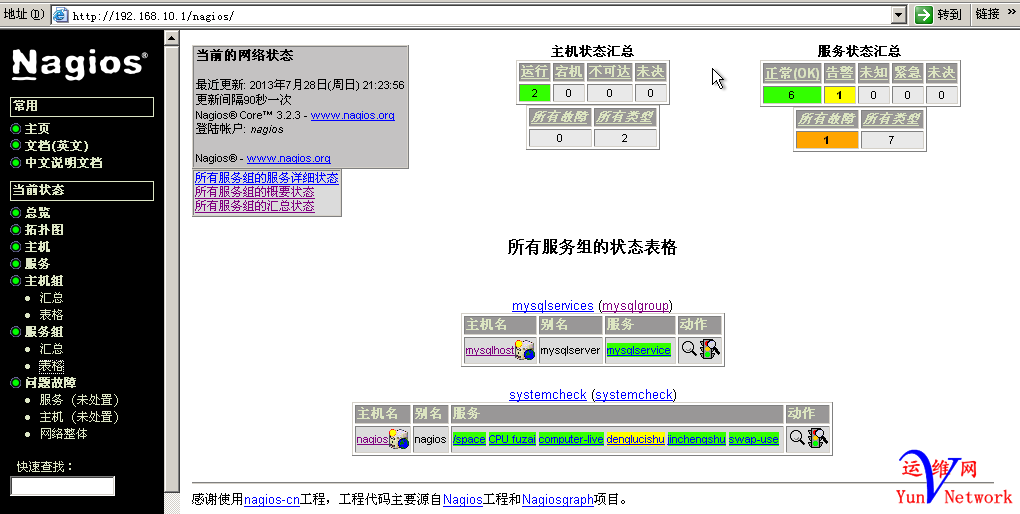Screen dimensions: 1020x514
Task: Open 主页 in the sidebar
Action: (37, 129)
